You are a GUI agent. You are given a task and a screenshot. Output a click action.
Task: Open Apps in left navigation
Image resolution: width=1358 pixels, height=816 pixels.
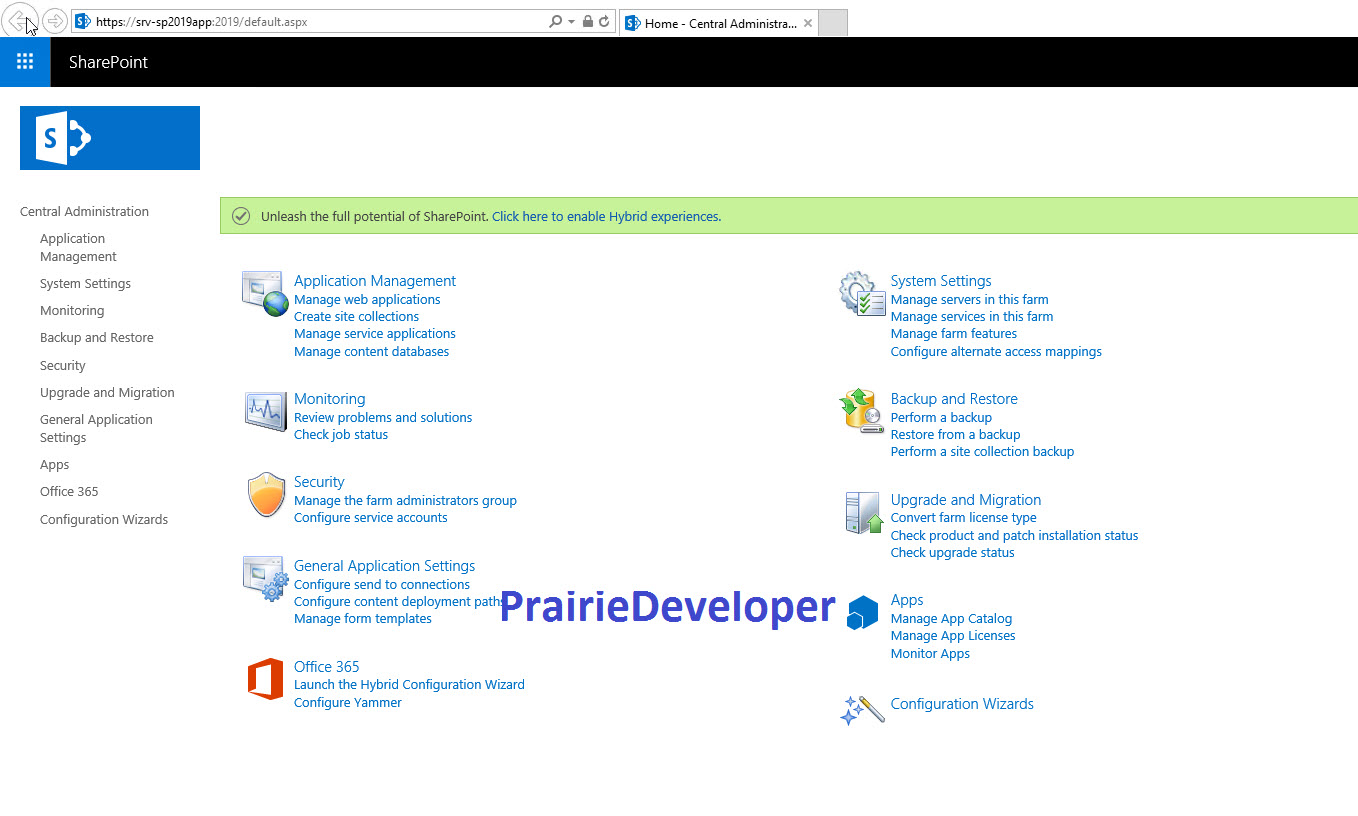tap(55, 465)
